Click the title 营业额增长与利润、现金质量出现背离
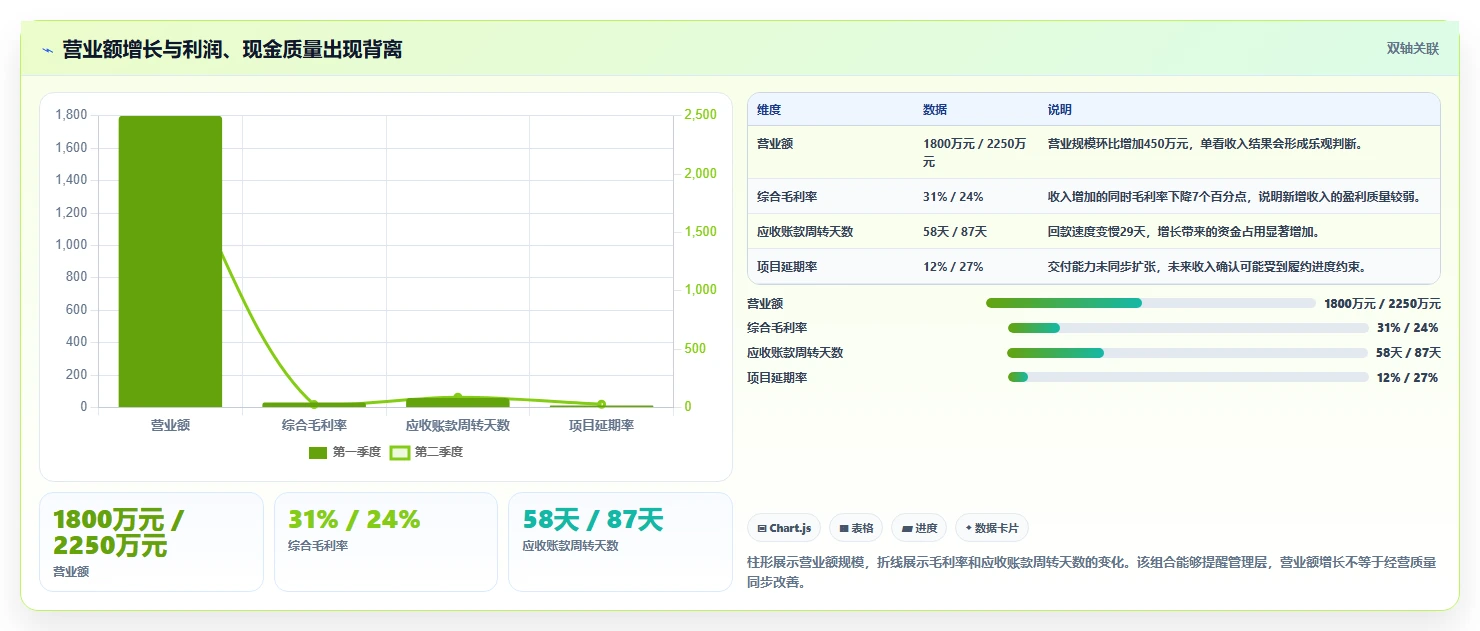The width and height of the screenshot is (1480, 631). click(x=232, y=49)
